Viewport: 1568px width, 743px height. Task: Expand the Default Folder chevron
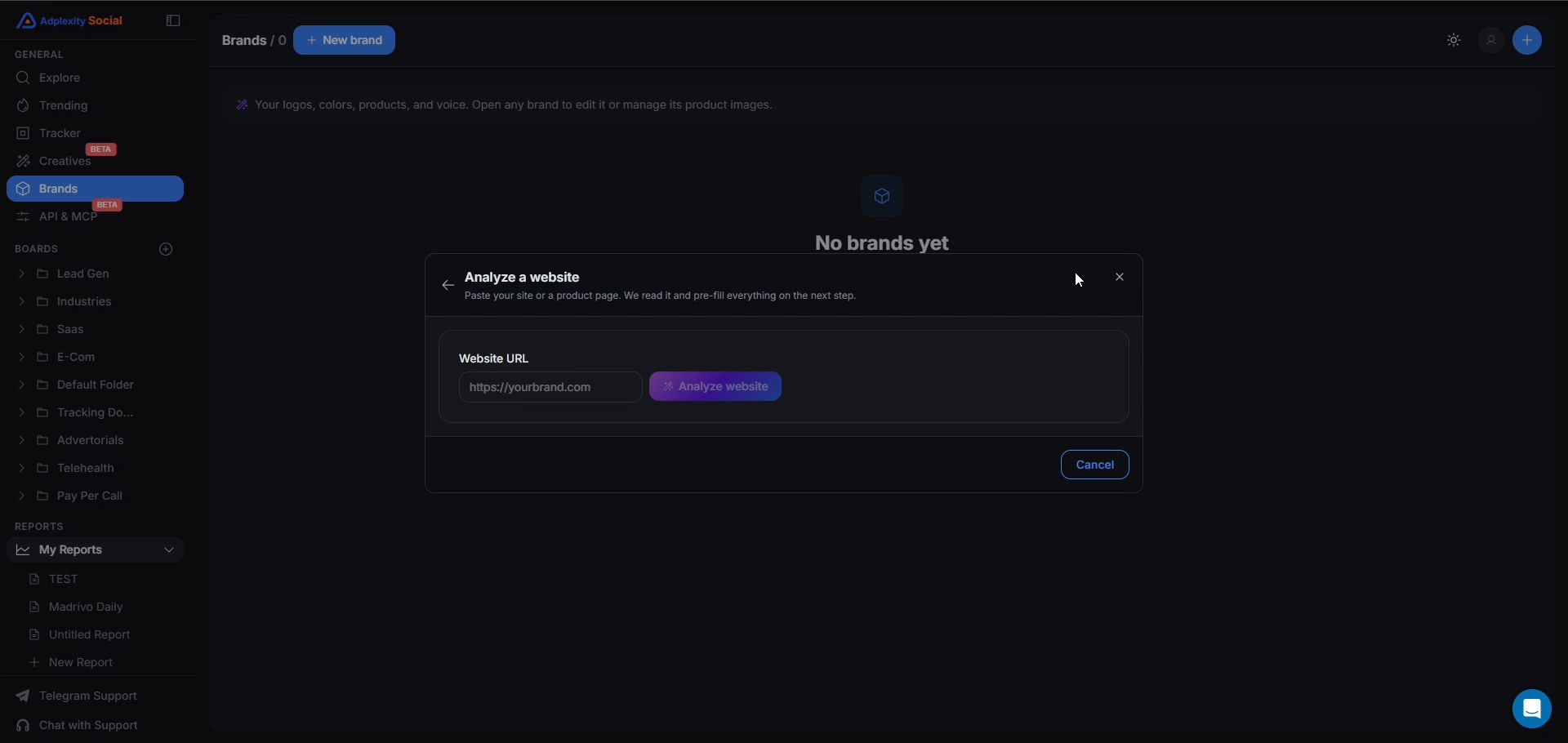(x=21, y=385)
